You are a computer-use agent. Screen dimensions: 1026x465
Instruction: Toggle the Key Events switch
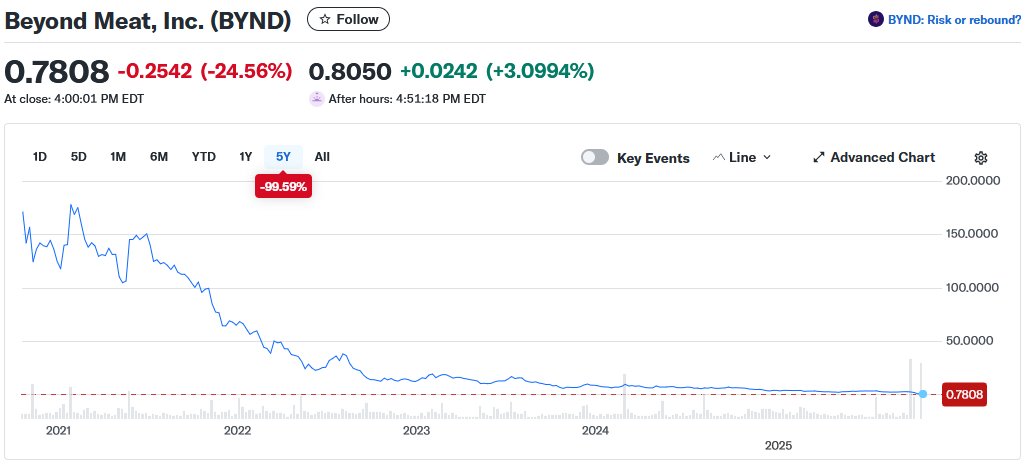595,158
